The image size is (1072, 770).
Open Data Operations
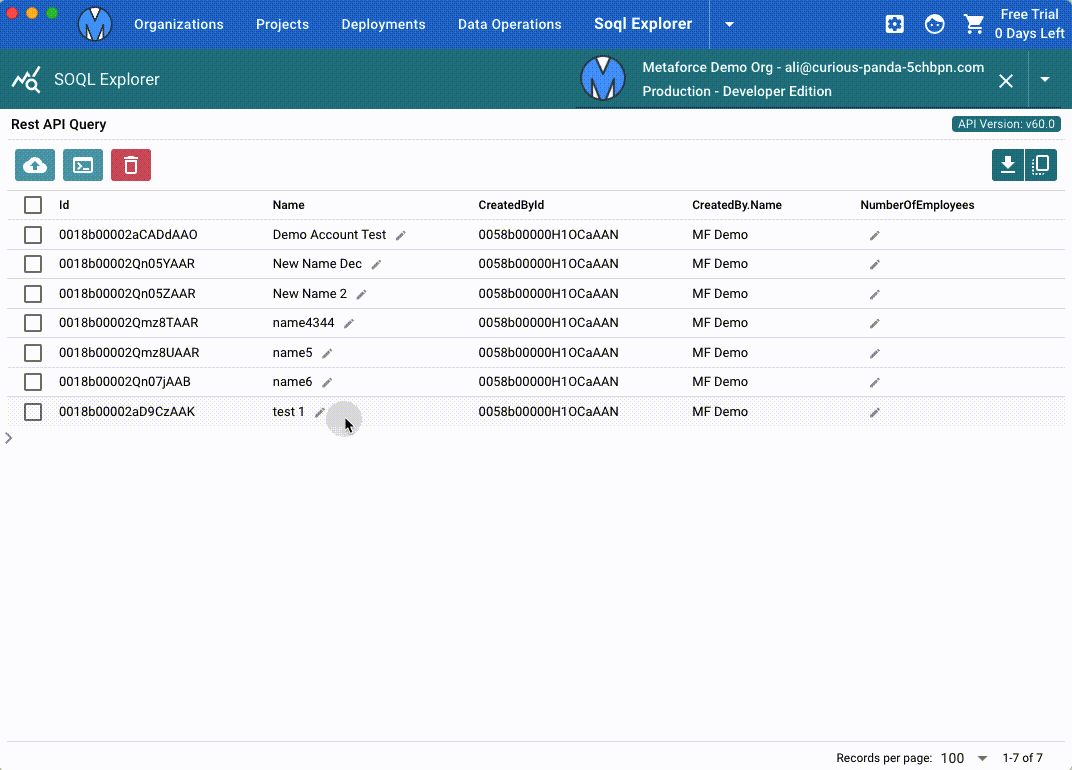point(509,24)
